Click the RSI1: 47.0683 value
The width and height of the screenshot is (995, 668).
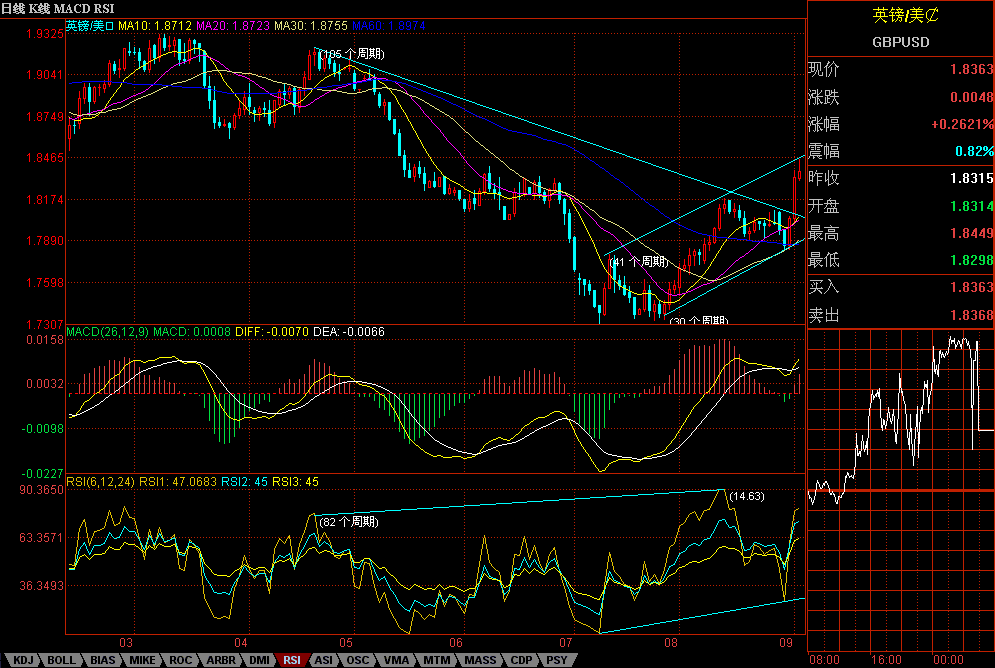178,482
